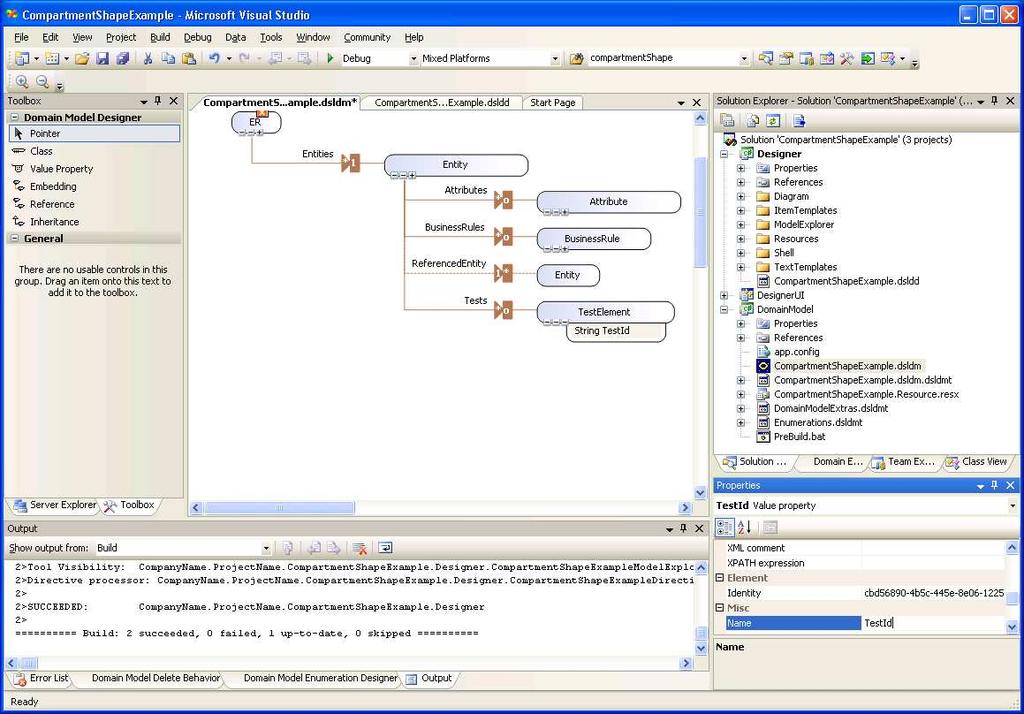
Task: Click the Zoom In magnifier icon
Action: click(x=22, y=82)
